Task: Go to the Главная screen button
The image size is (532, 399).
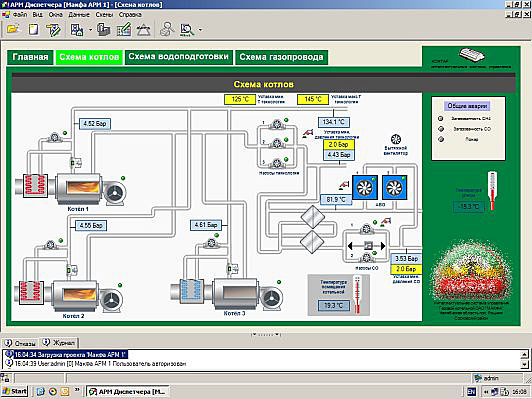Action: [30, 57]
